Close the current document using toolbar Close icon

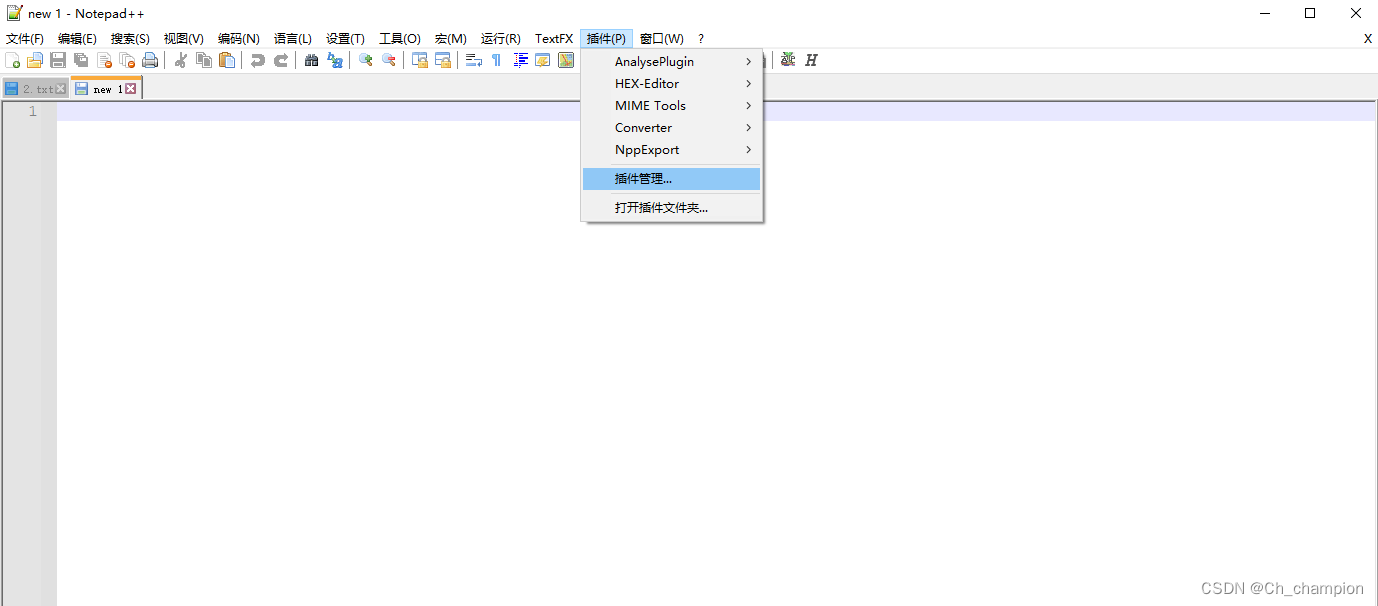point(104,60)
